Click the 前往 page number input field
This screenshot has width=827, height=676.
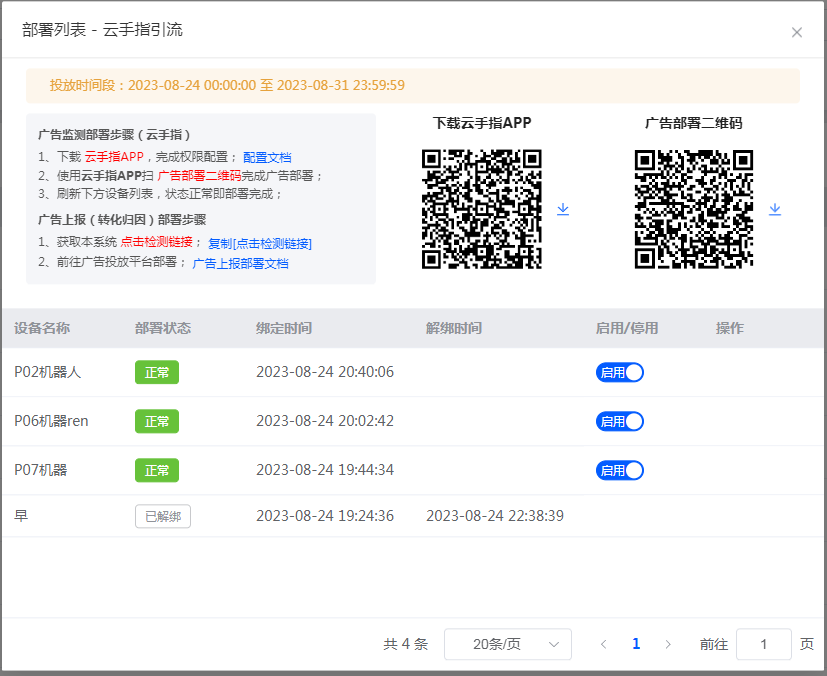763,645
